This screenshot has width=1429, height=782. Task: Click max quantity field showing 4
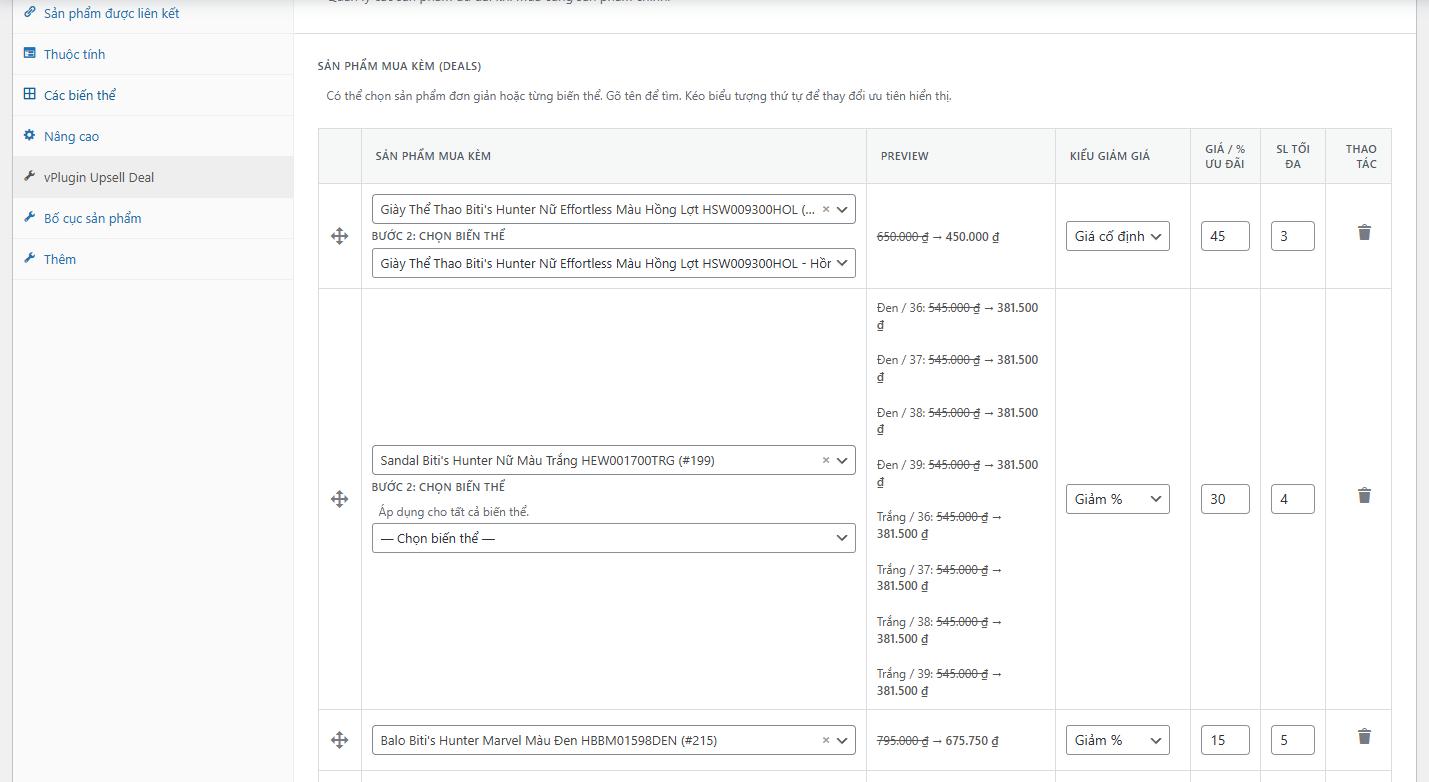[1292, 499]
